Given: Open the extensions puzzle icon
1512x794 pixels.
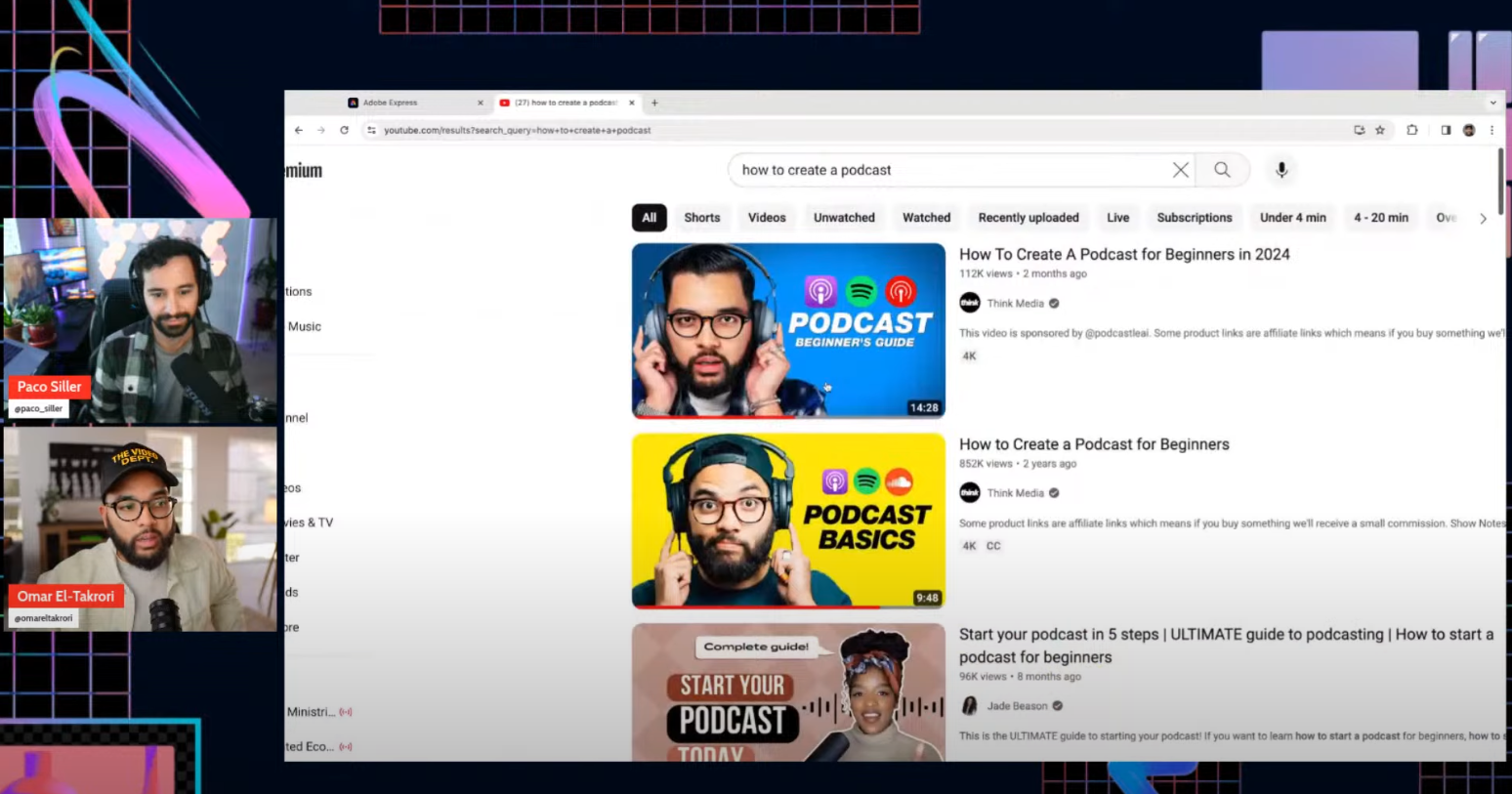Looking at the screenshot, I should 1412,130.
